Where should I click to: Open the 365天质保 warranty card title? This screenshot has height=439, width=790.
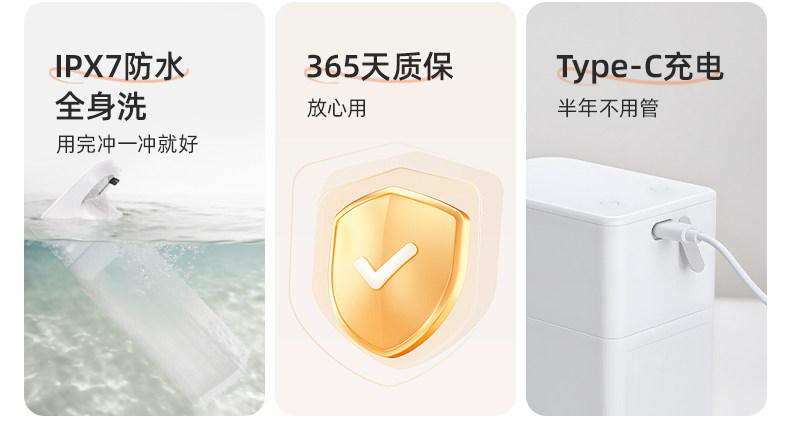pos(380,67)
